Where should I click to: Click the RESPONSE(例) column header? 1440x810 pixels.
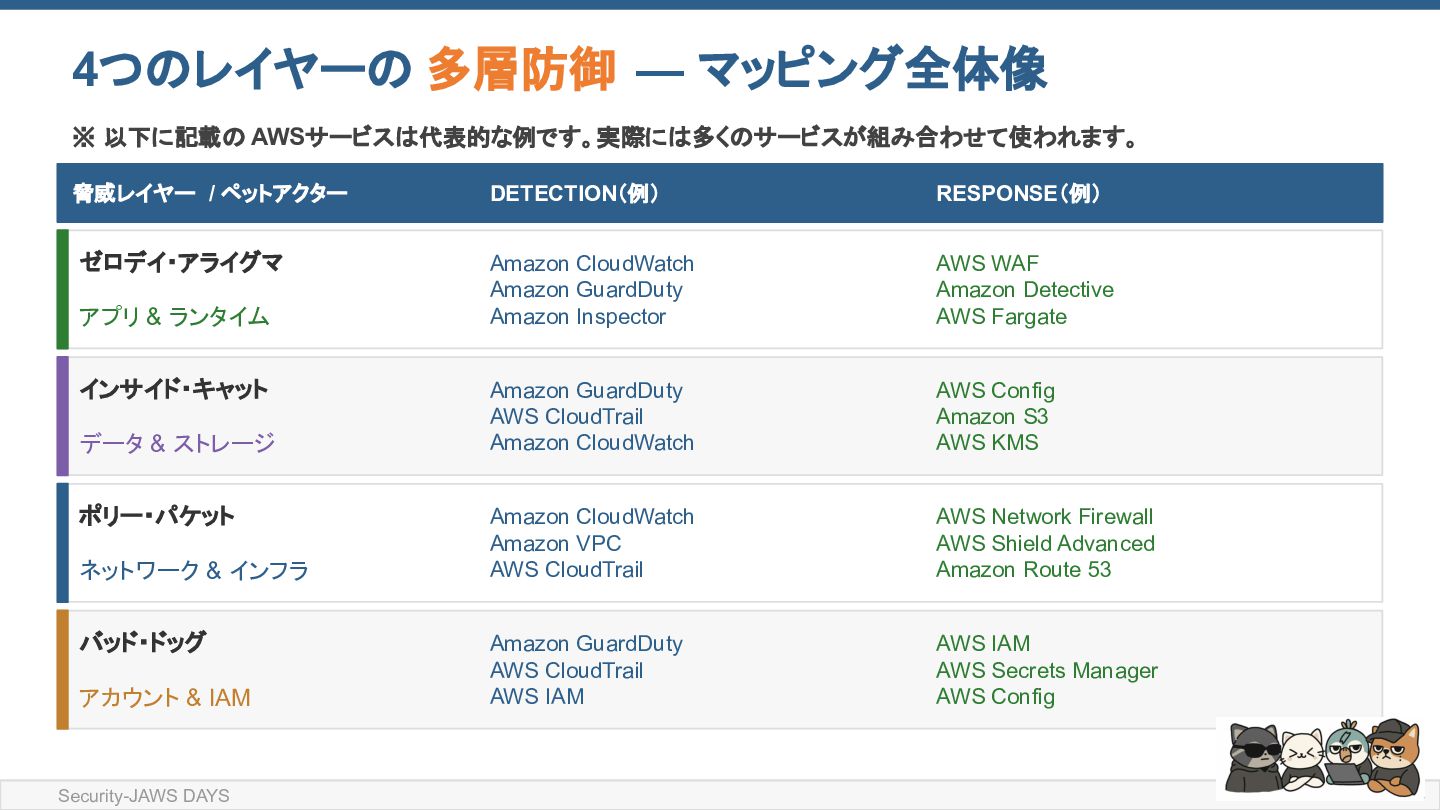pyautogui.click(x=1018, y=194)
